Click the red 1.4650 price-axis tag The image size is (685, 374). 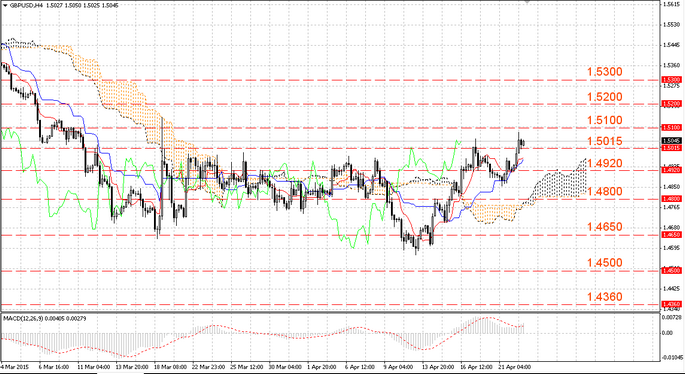671,235
